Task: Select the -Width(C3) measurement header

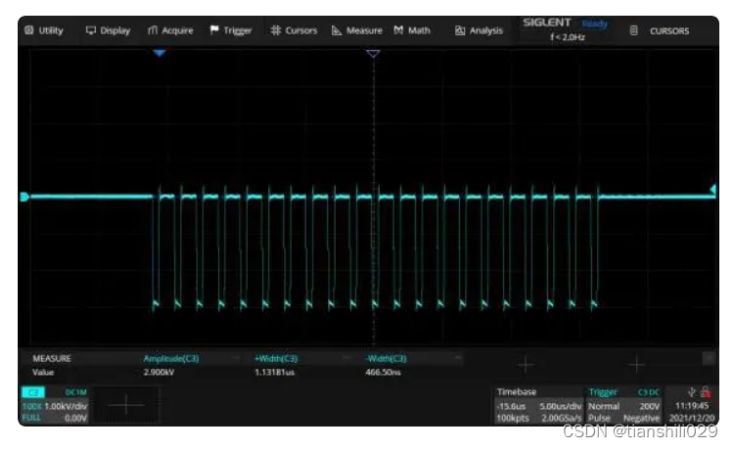Action: pyautogui.click(x=386, y=359)
